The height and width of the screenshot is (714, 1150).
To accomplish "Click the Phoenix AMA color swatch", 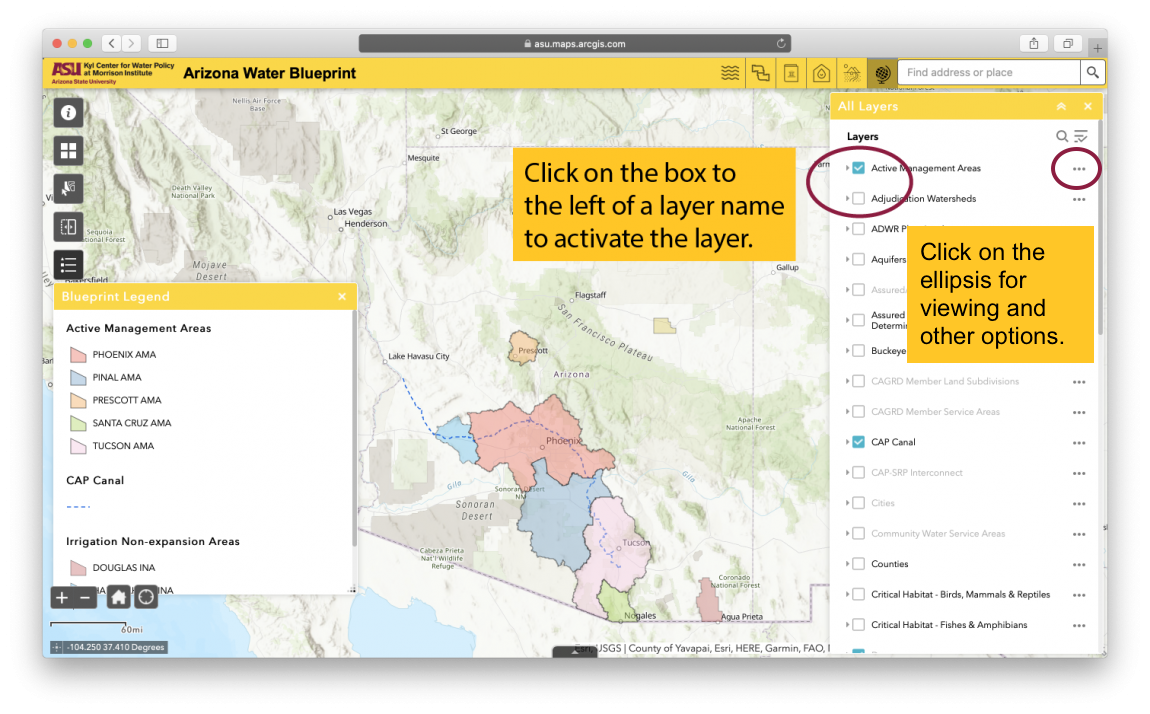I will click(78, 355).
